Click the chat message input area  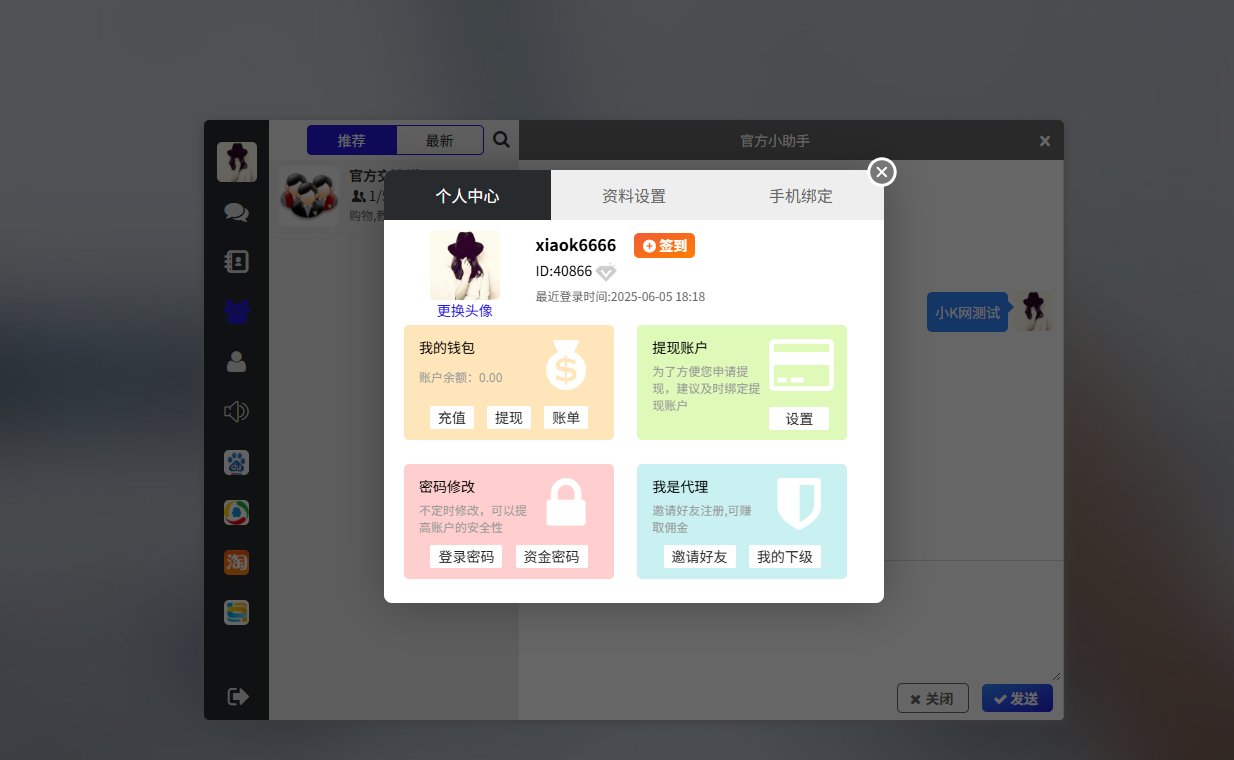pos(790,622)
